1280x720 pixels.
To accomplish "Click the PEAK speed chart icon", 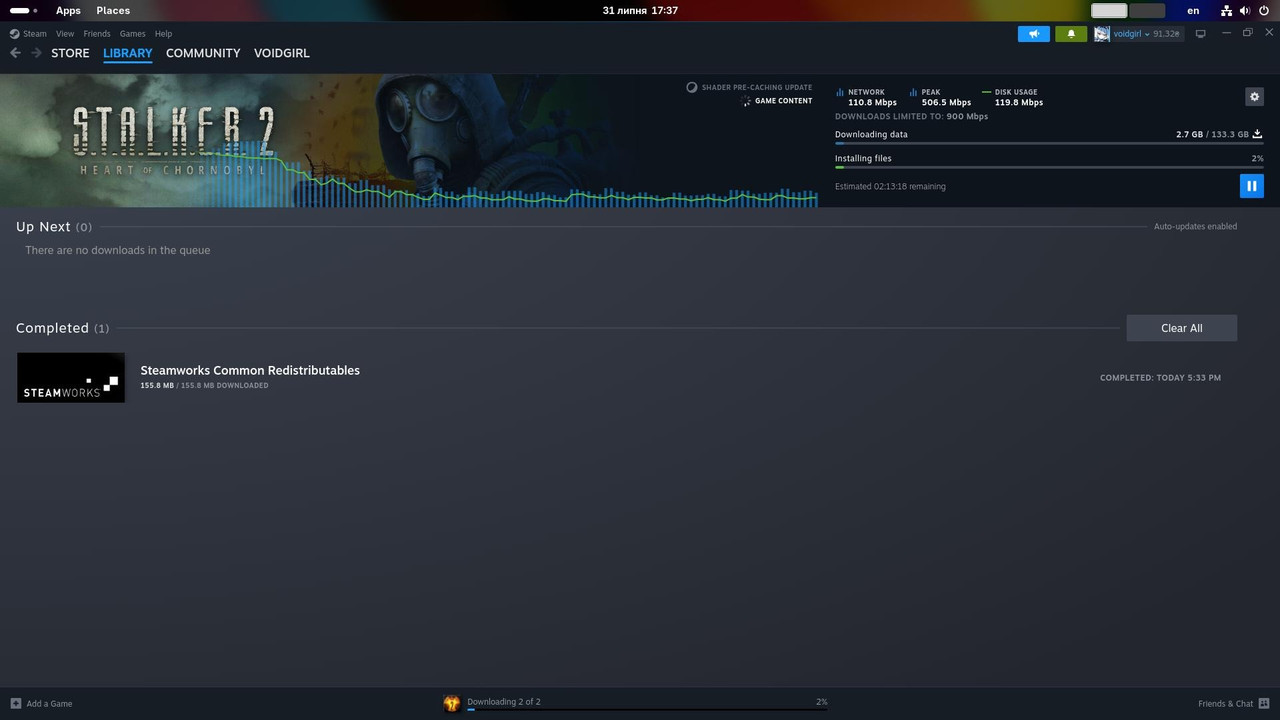I will click(x=913, y=92).
